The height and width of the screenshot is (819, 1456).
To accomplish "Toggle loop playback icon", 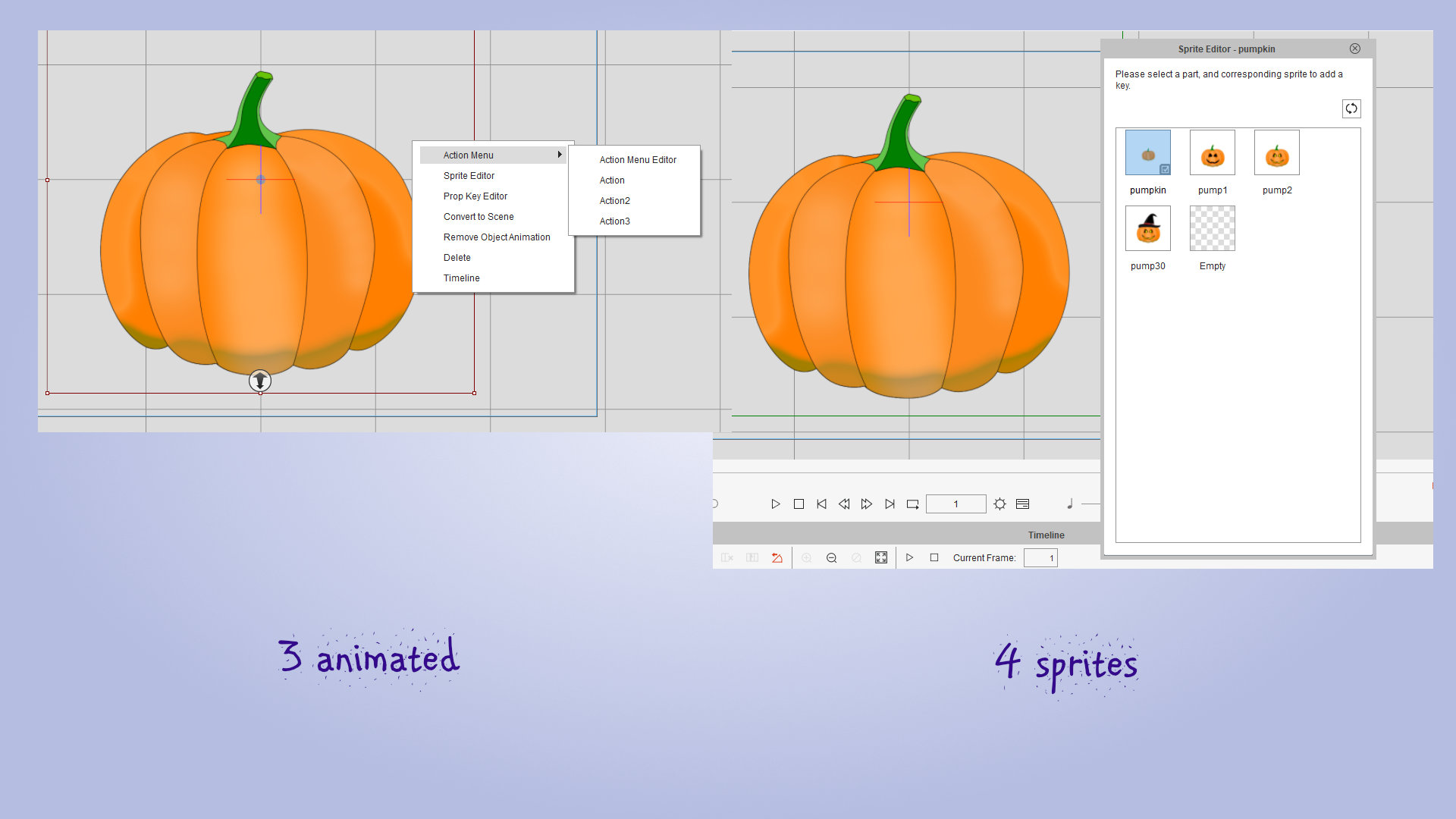I will (x=913, y=504).
